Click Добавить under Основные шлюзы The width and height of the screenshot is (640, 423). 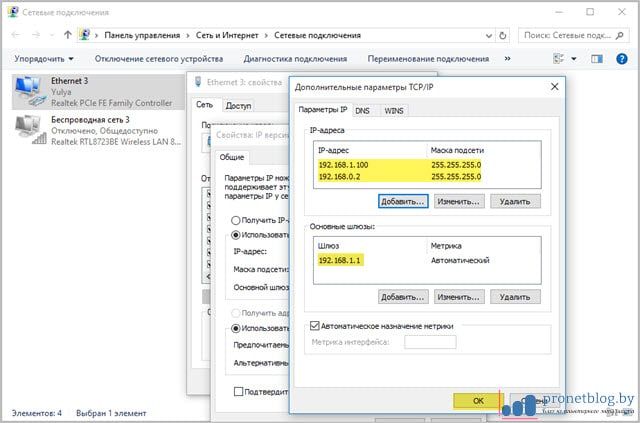pyautogui.click(x=403, y=297)
